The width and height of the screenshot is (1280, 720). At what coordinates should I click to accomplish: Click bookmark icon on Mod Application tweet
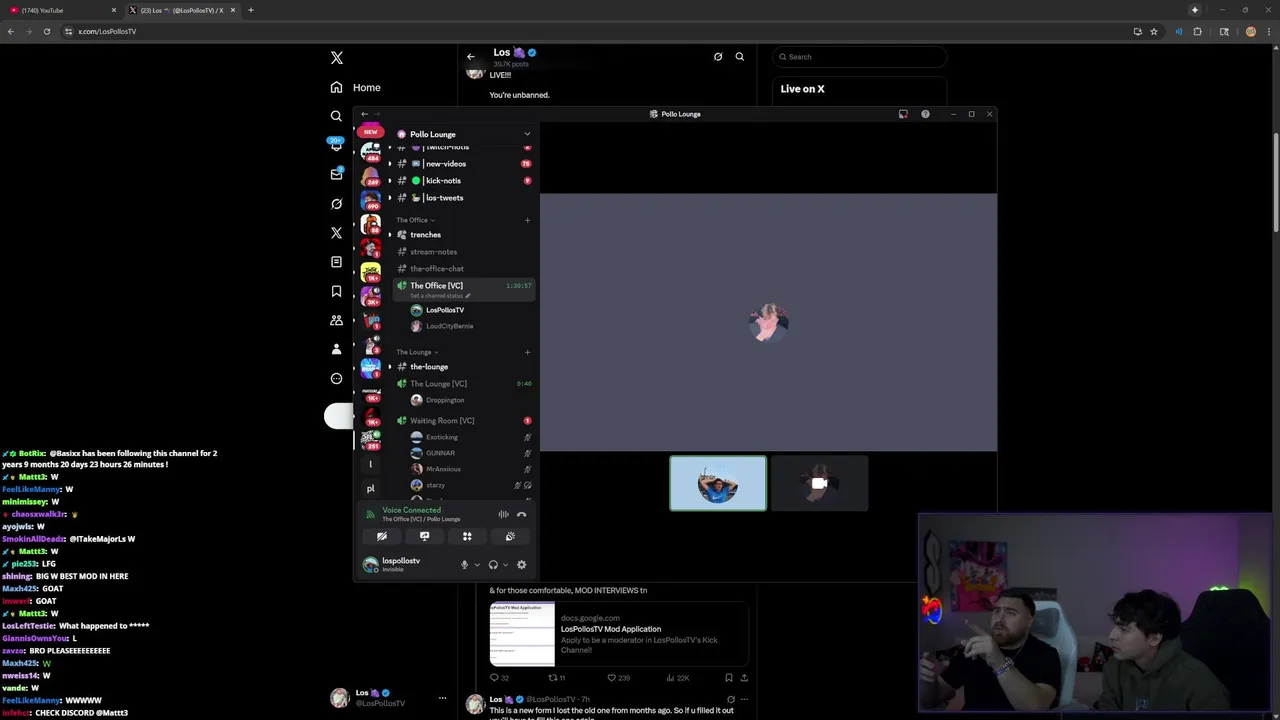coord(728,678)
